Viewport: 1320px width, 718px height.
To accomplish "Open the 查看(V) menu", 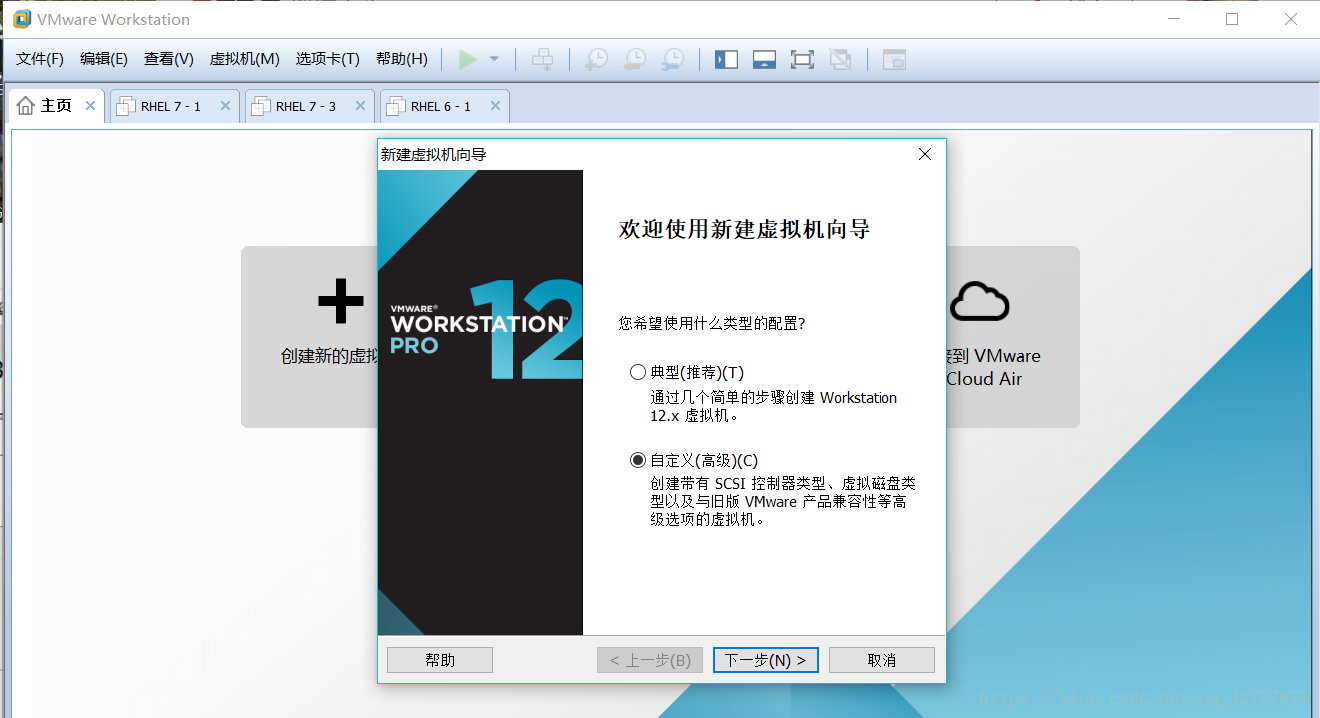I will point(169,59).
